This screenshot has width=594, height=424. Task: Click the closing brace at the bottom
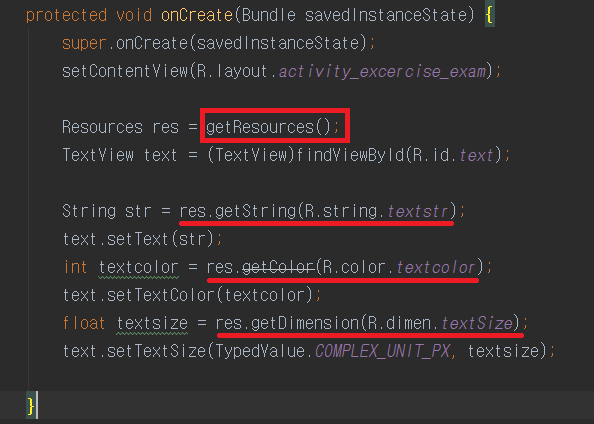click(31, 406)
